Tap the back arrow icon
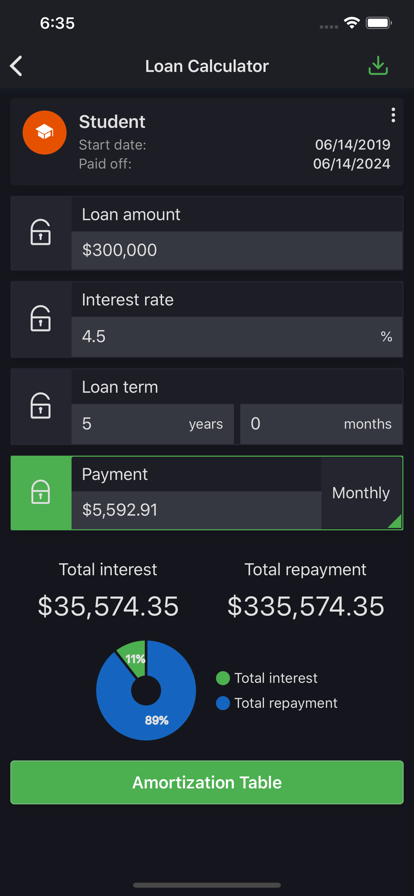This screenshot has height=896, width=414. (x=16, y=66)
